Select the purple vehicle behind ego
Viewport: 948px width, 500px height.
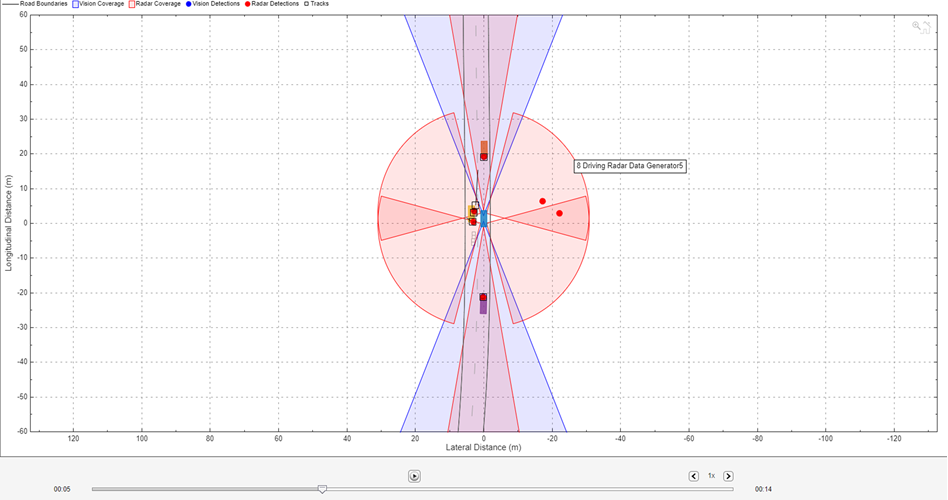point(484,307)
